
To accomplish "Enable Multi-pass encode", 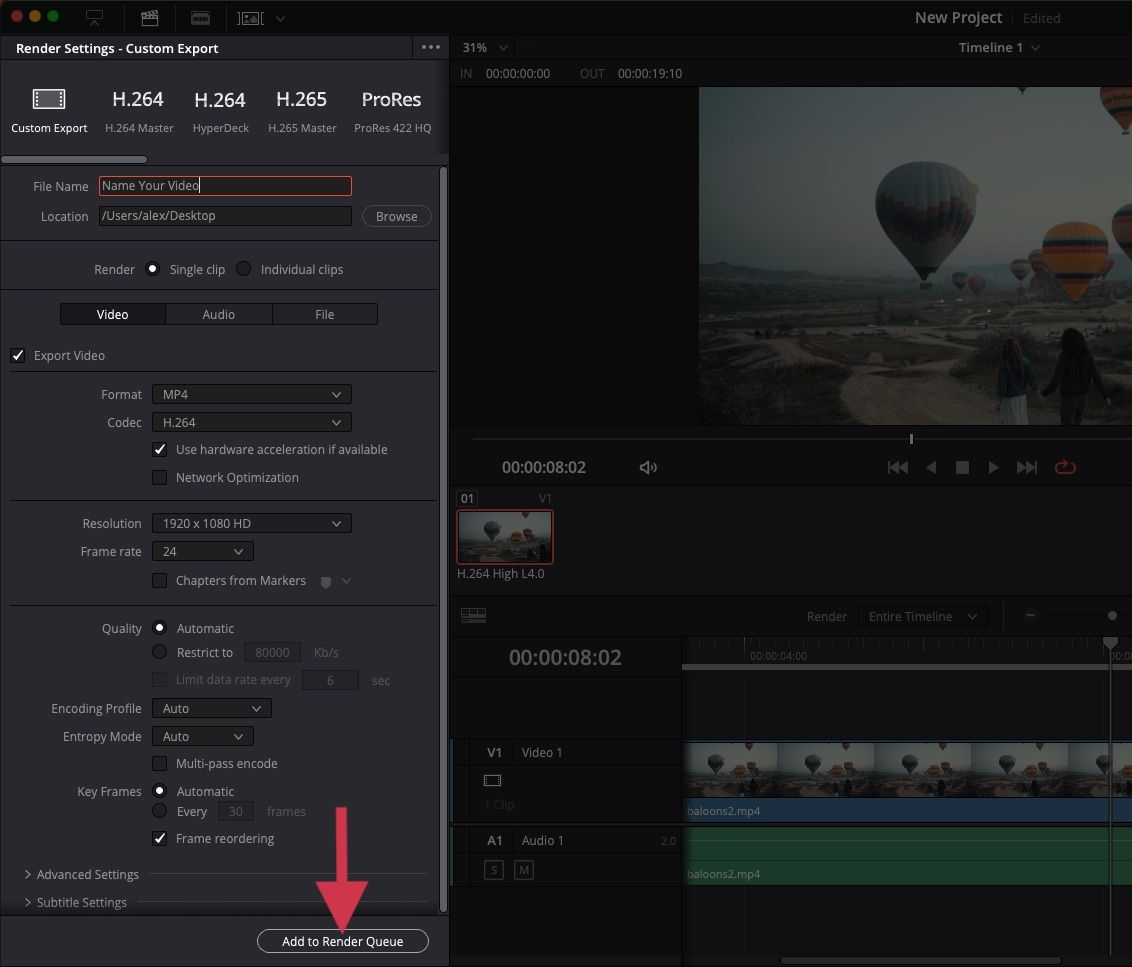I will tap(159, 763).
